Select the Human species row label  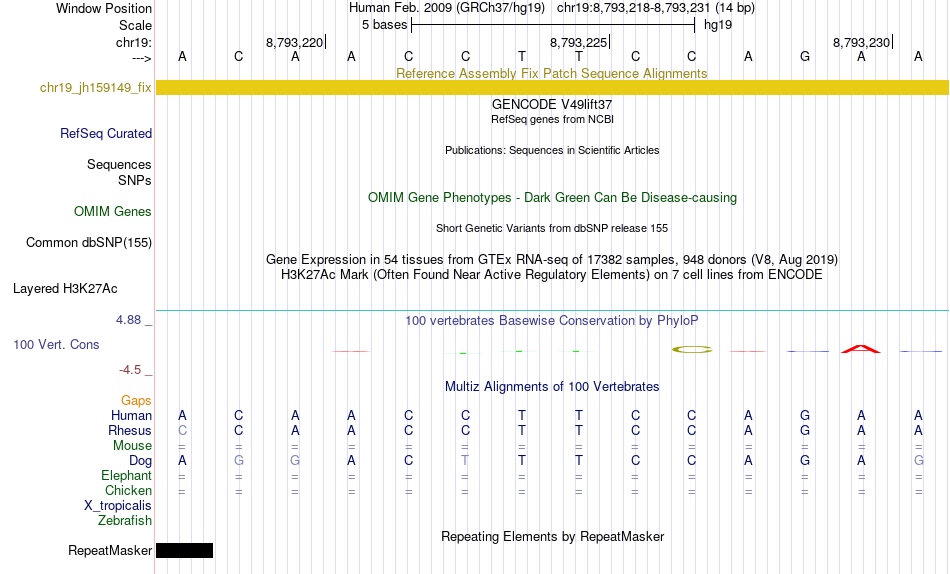coord(131,415)
